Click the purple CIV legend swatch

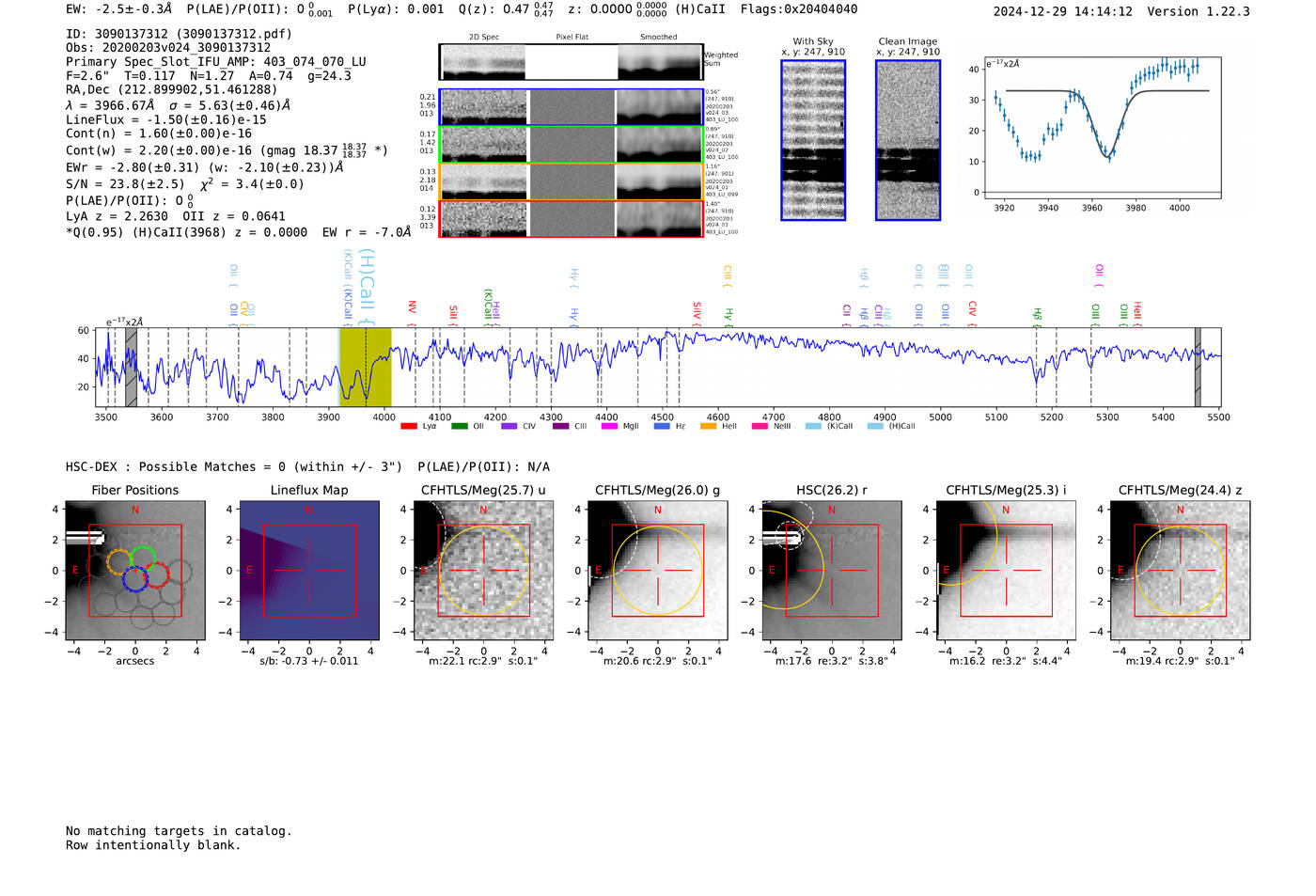509,426
